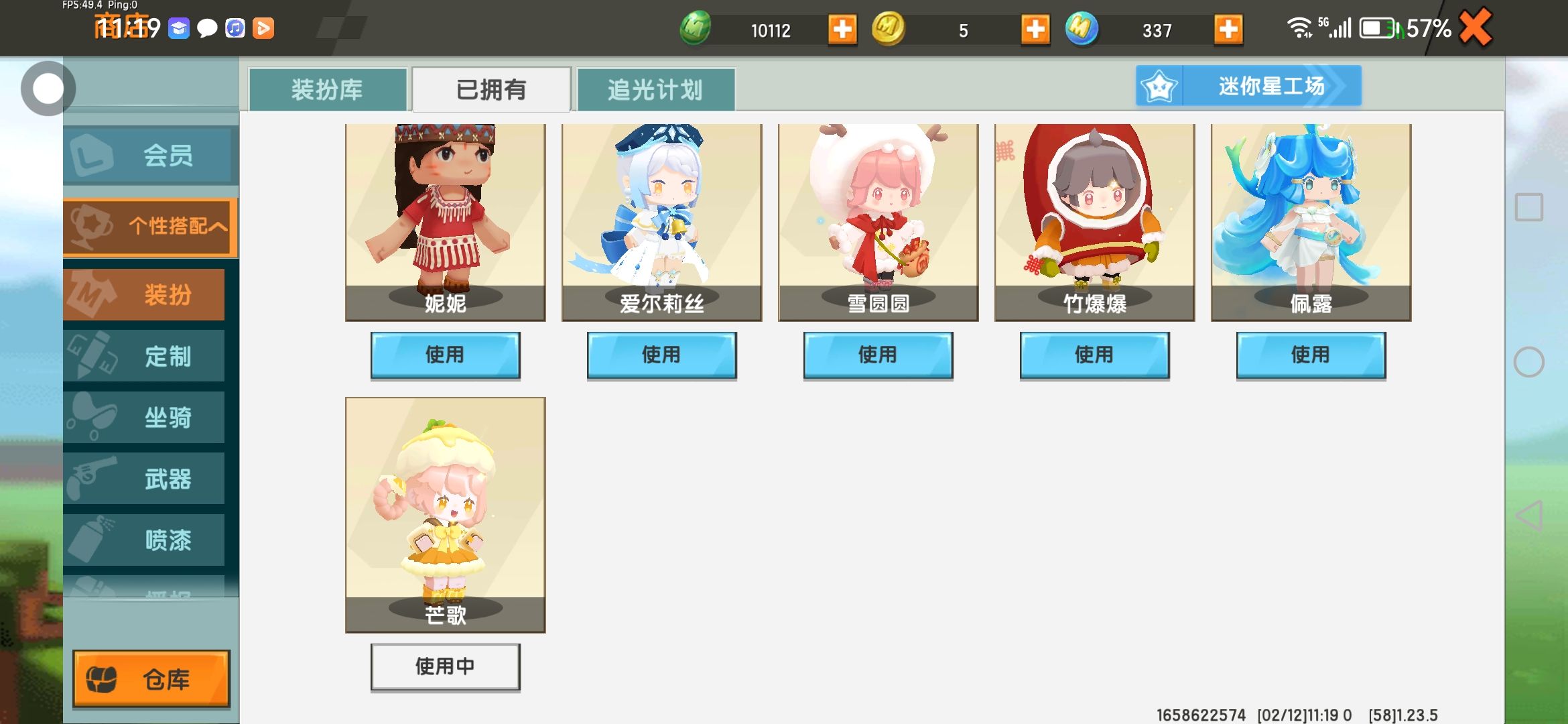
Task: Use the 妮妮 skin
Action: (445, 355)
